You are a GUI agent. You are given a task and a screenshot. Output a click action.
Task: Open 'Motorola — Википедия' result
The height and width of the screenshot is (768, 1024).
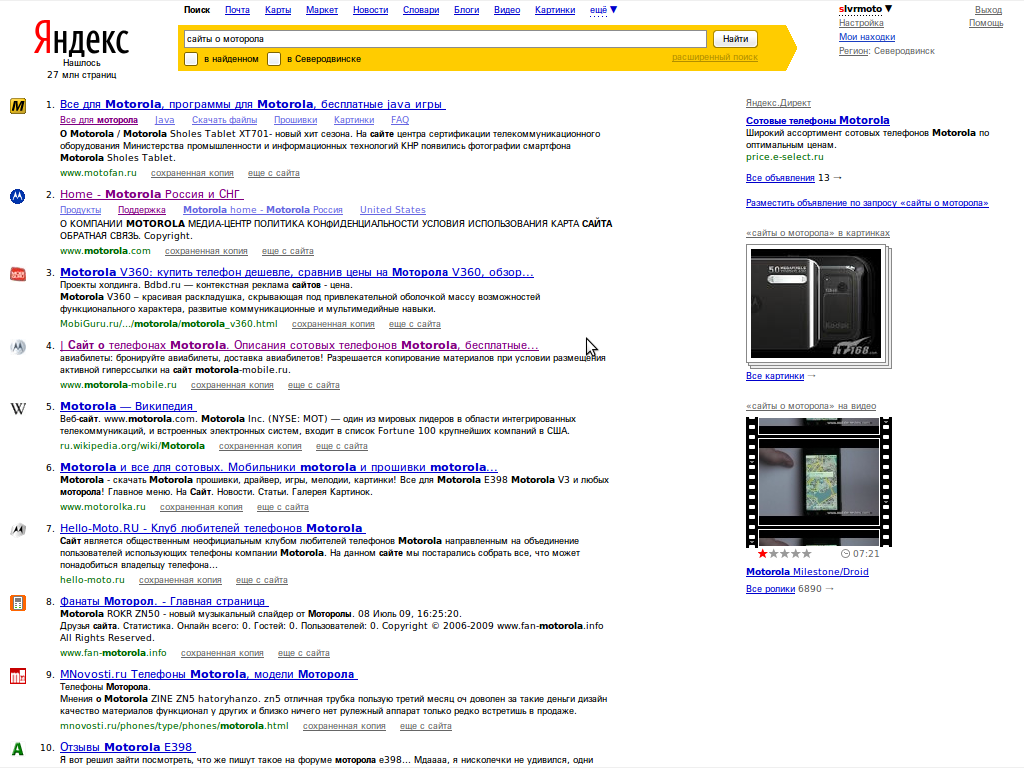click(x=128, y=406)
